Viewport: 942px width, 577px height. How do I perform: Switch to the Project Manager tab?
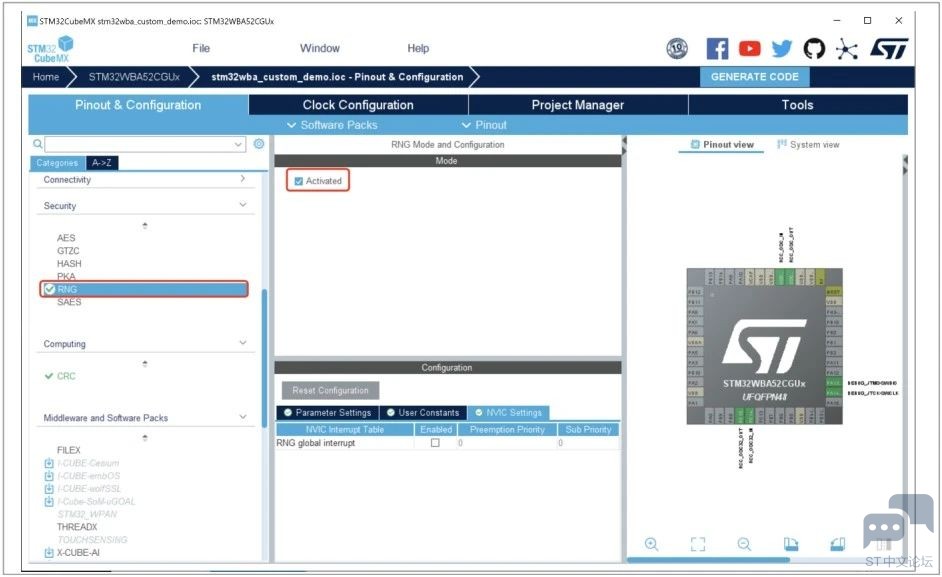click(x=578, y=105)
